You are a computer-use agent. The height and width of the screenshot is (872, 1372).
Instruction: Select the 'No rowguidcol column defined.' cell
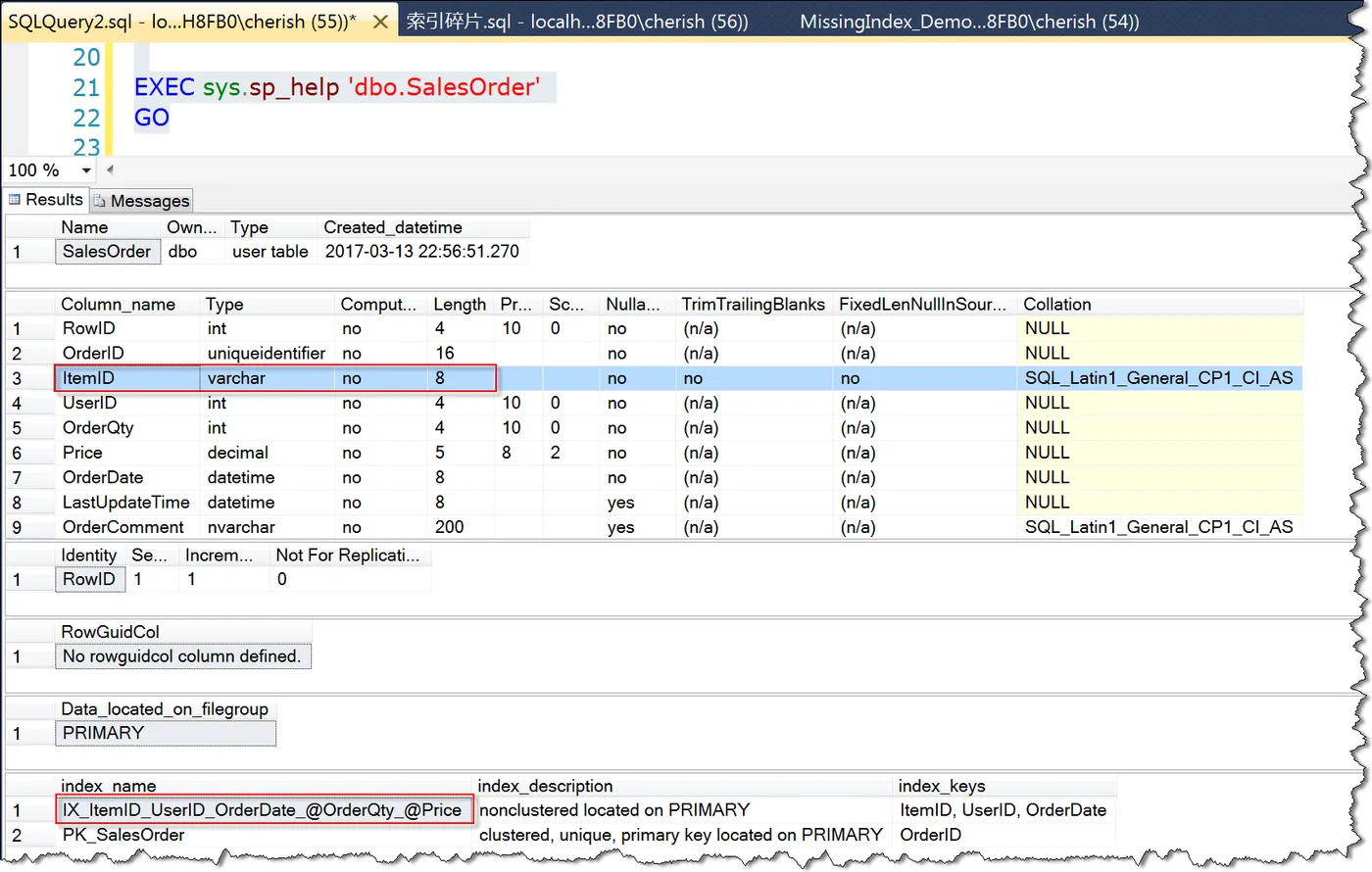click(x=183, y=656)
